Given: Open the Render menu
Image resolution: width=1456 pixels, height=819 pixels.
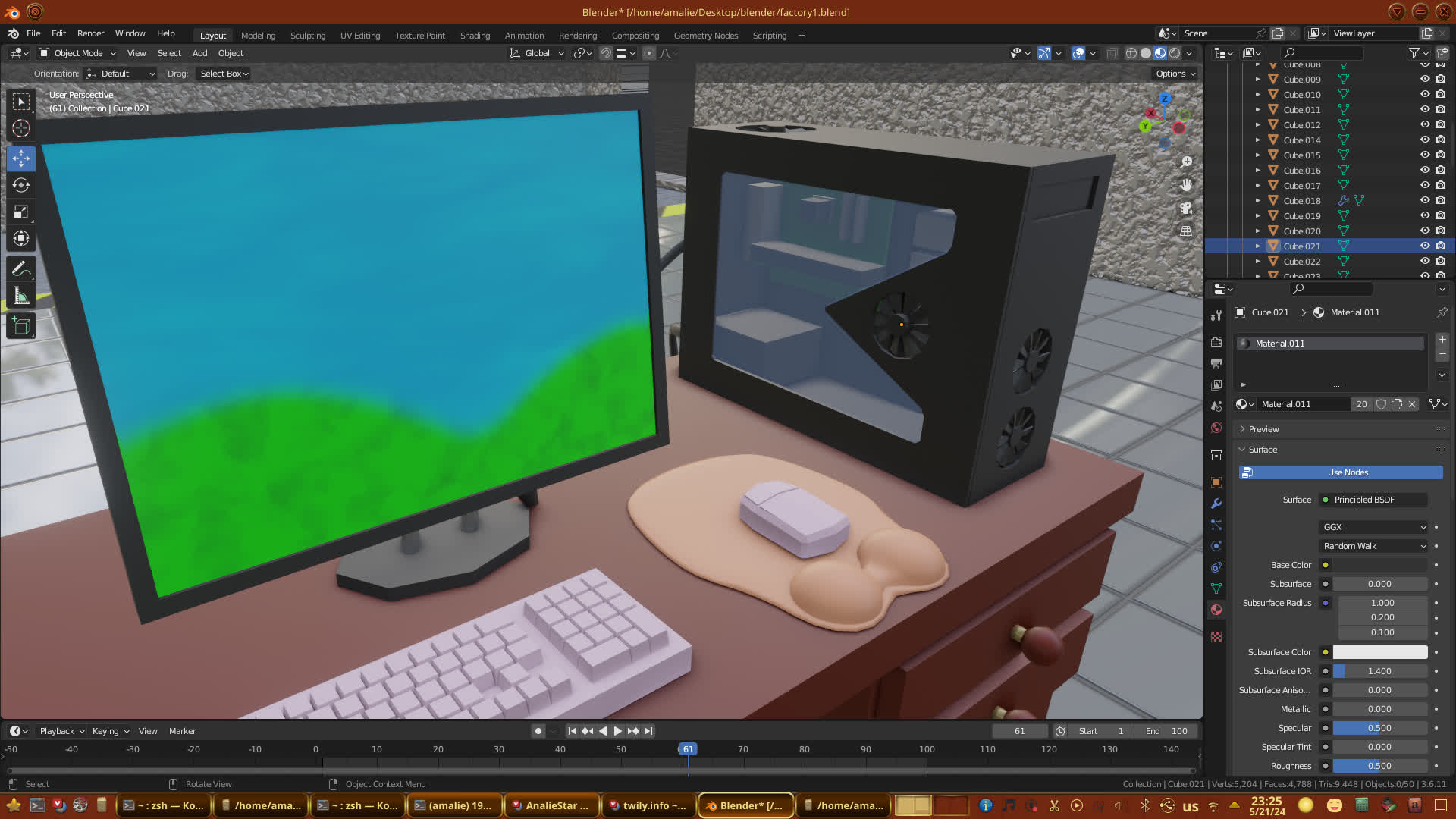Looking at the screenshot, I should click(90, 33).
